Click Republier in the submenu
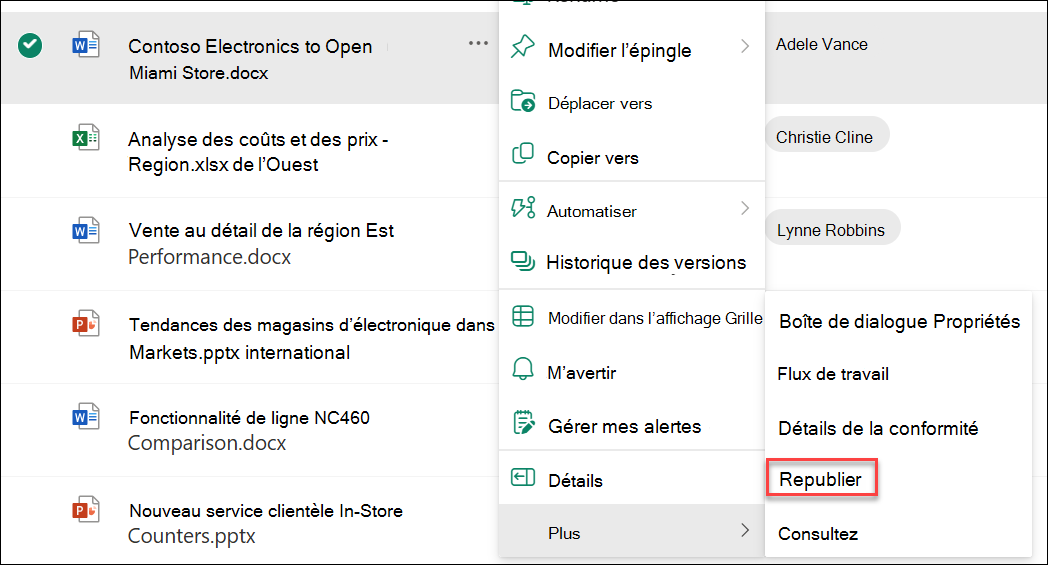Viewport: 1048px width, 565px height. [x=821, y=478]
